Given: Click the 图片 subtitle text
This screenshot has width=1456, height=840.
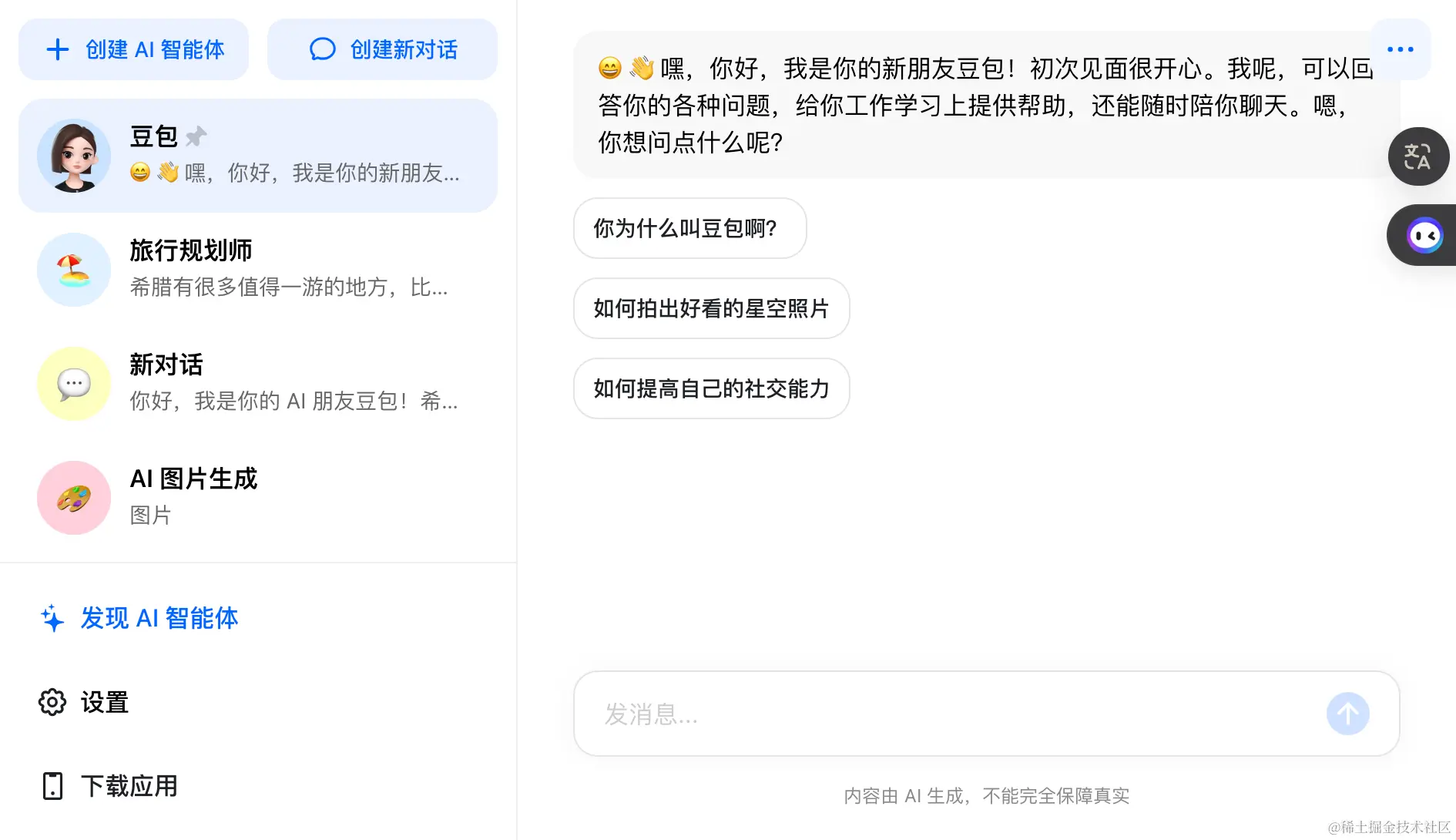Looking at the screenshot, I should pos(150,515).
